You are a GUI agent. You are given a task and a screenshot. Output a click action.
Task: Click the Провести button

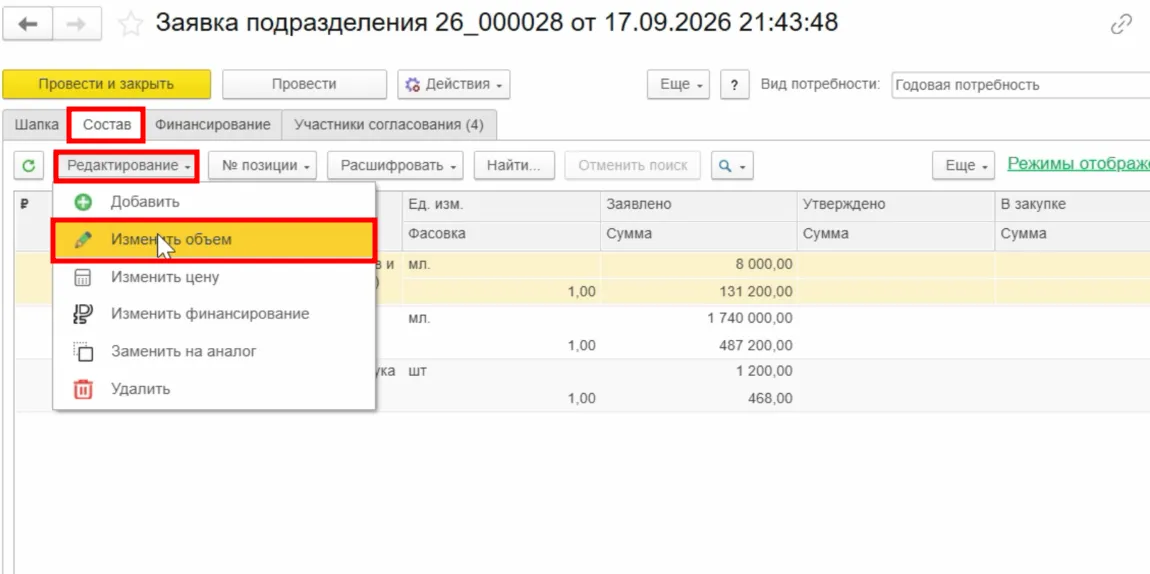tap(304, 84)
